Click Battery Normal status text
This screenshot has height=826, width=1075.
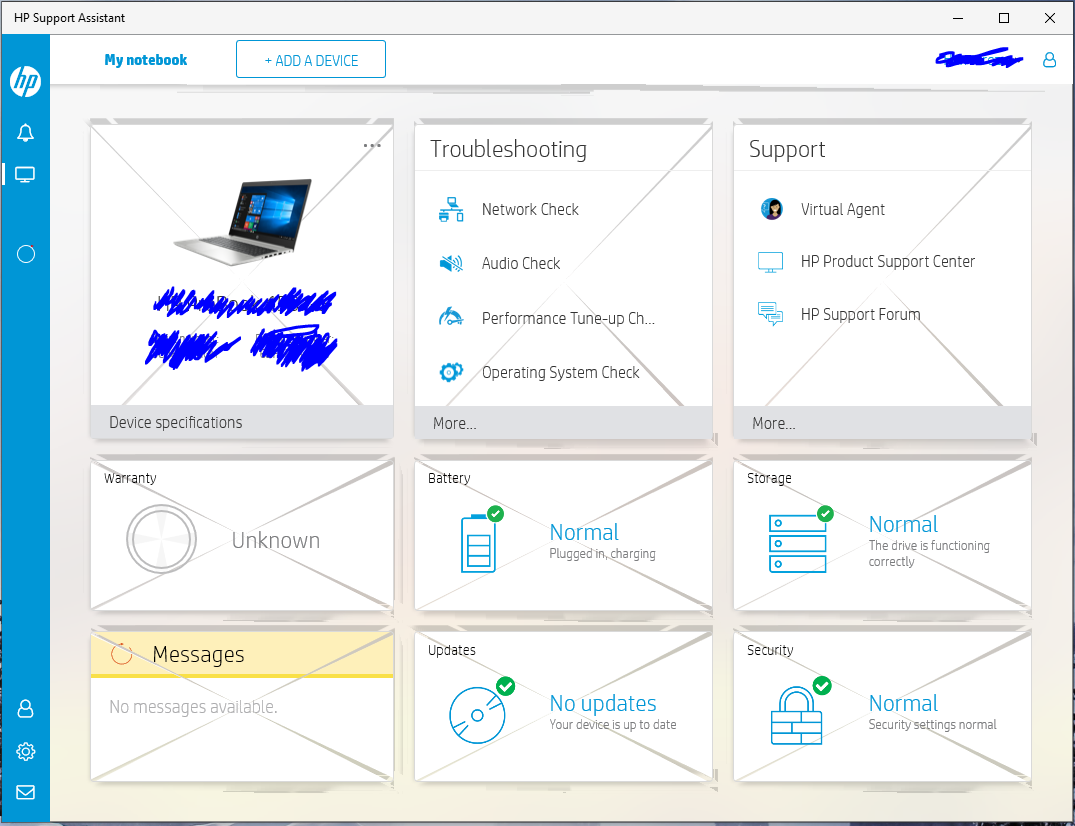tap(584, 532)
